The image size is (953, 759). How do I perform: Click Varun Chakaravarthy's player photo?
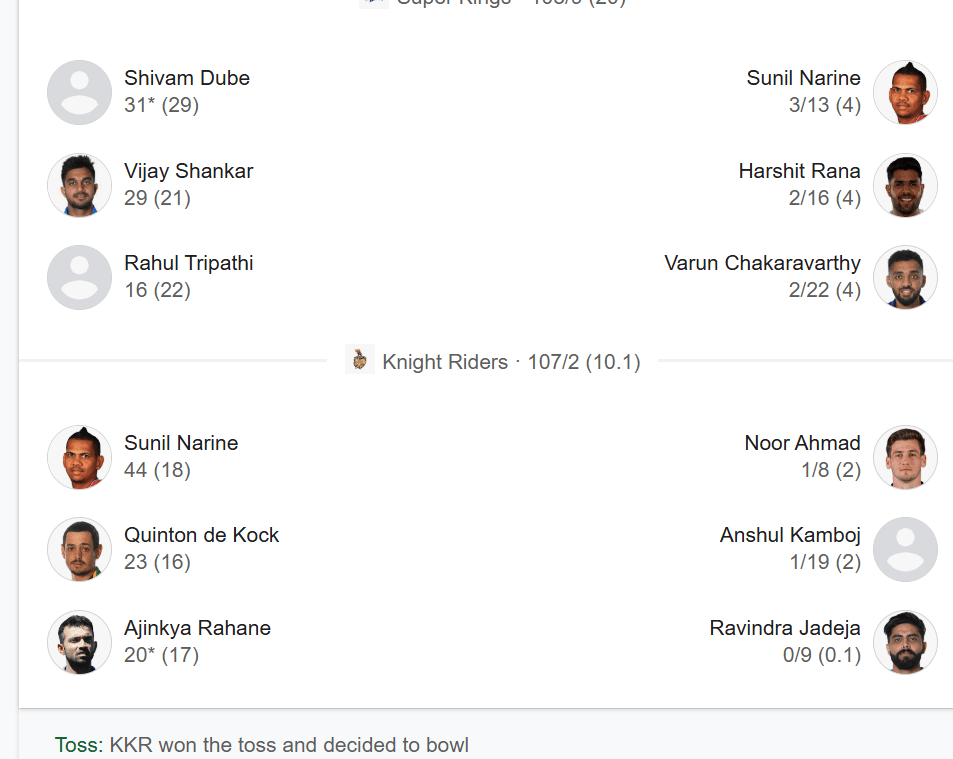pos(905,277)
